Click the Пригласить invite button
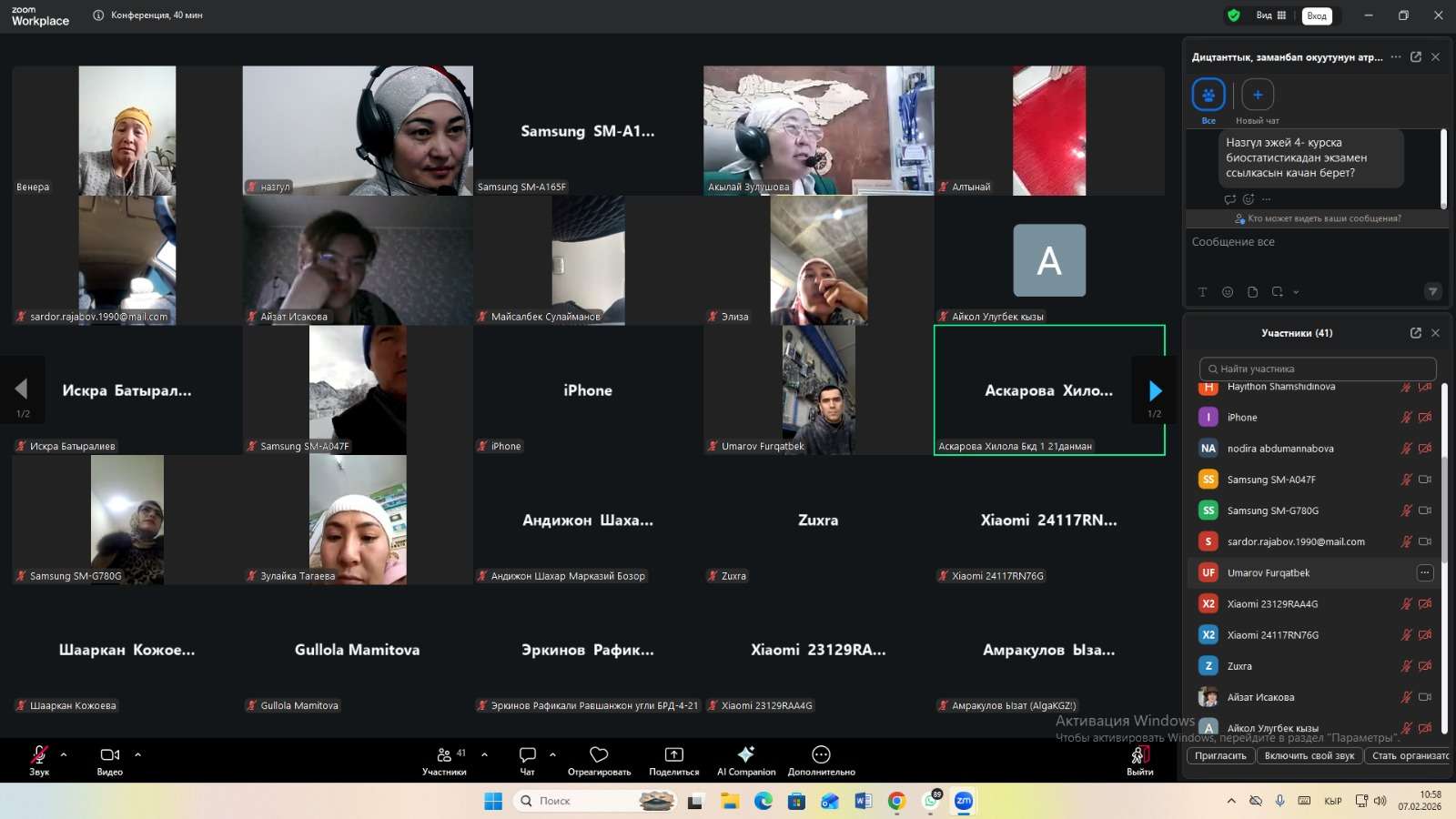Viewport: 1456px width, 819px height. click(1220, 755)
